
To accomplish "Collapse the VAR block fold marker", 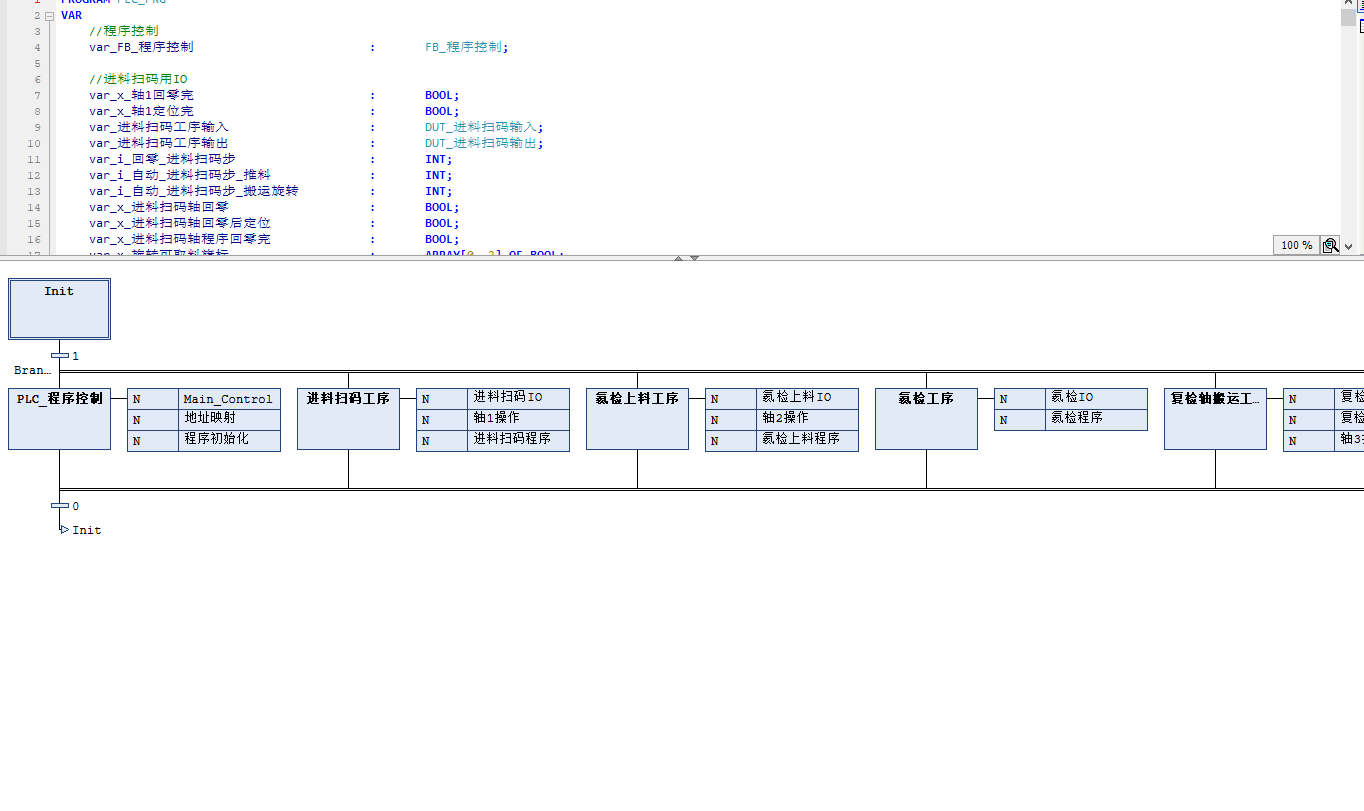I will click(x=49, y=16).
